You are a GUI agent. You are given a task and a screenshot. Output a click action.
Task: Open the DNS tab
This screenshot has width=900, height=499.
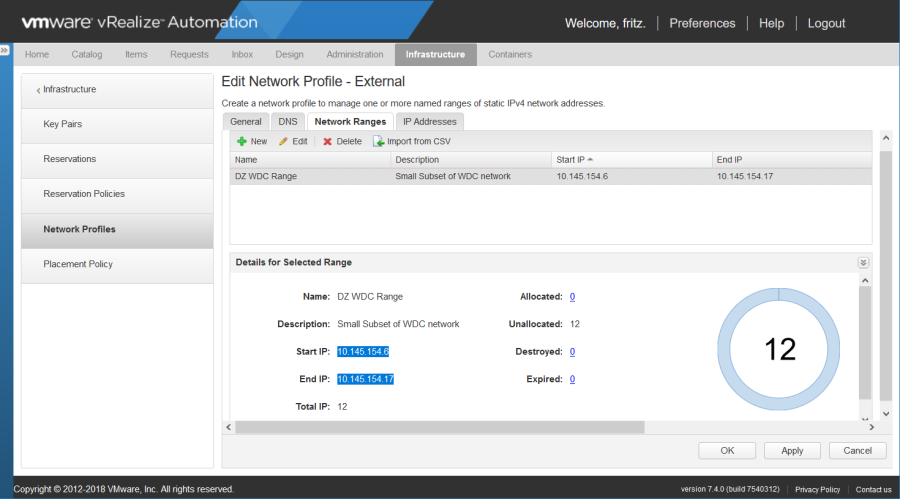pyautogui.click(x=287, y=121)
